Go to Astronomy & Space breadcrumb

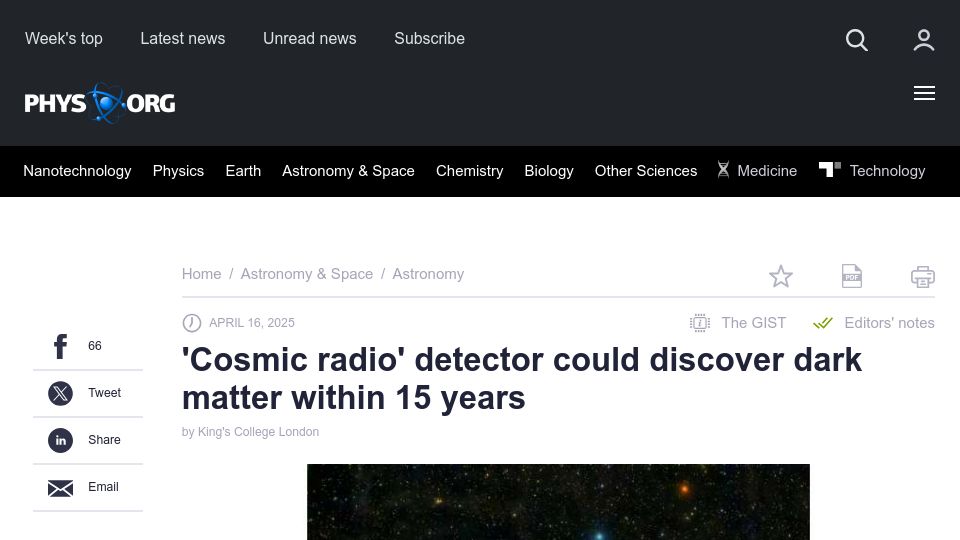[307, 274]
